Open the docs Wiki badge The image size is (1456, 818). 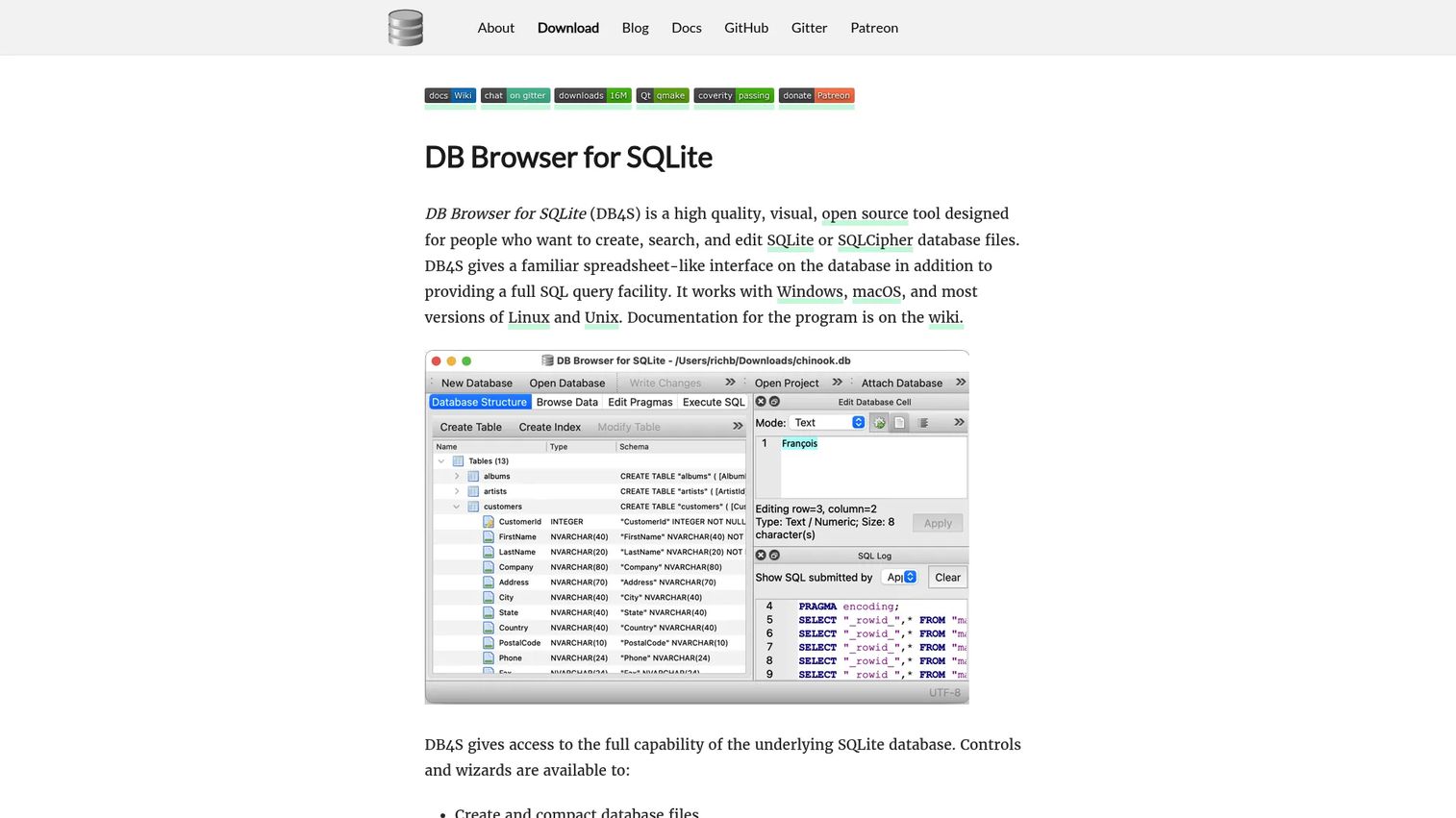tap(450, 96)
